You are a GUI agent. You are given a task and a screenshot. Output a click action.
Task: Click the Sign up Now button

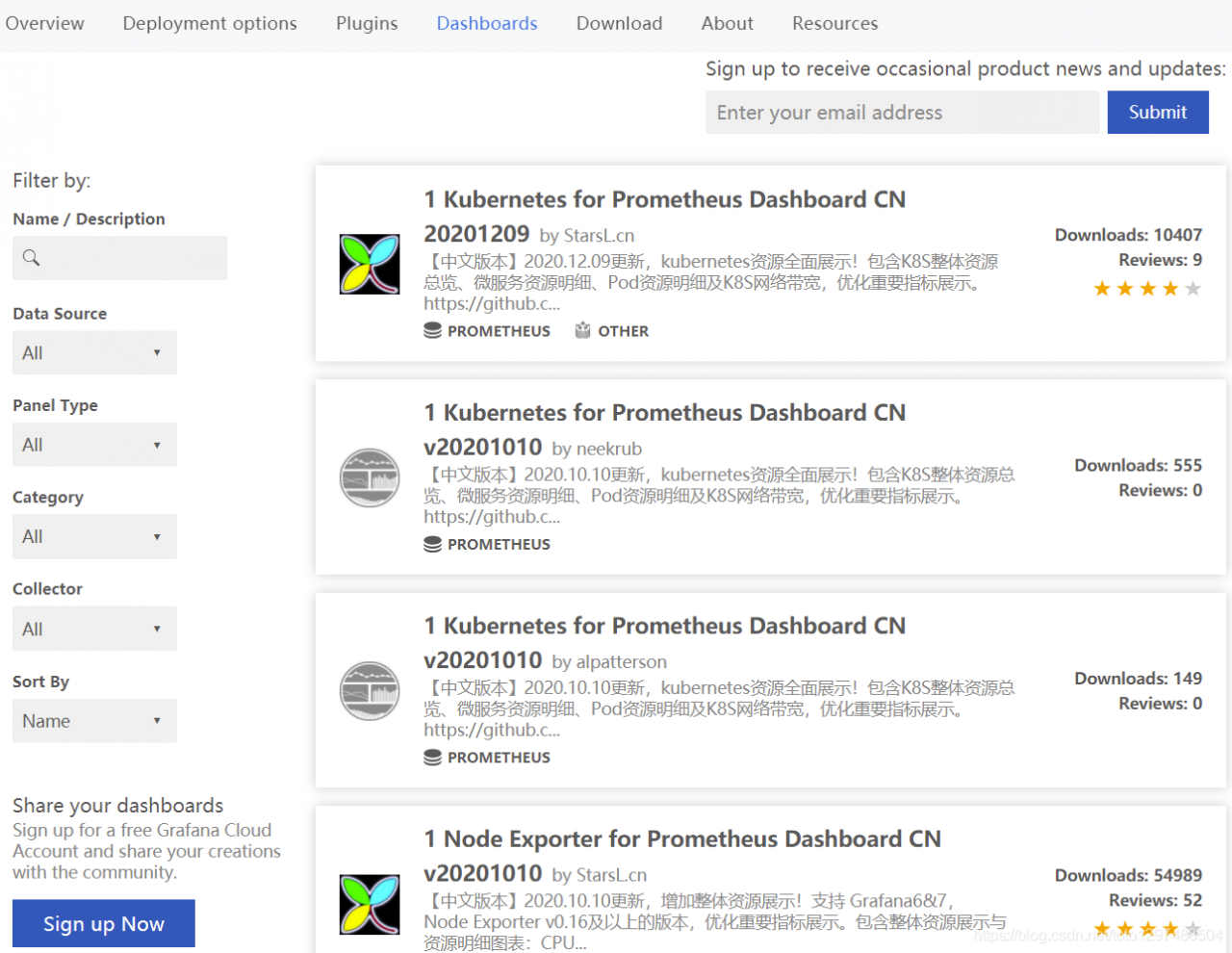(104, 924)
